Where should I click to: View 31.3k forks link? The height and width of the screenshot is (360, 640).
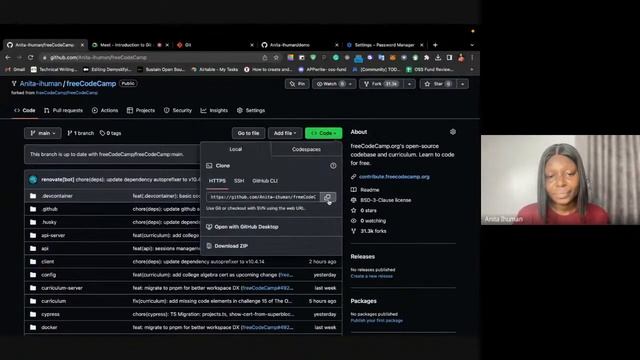pos(373,231)
